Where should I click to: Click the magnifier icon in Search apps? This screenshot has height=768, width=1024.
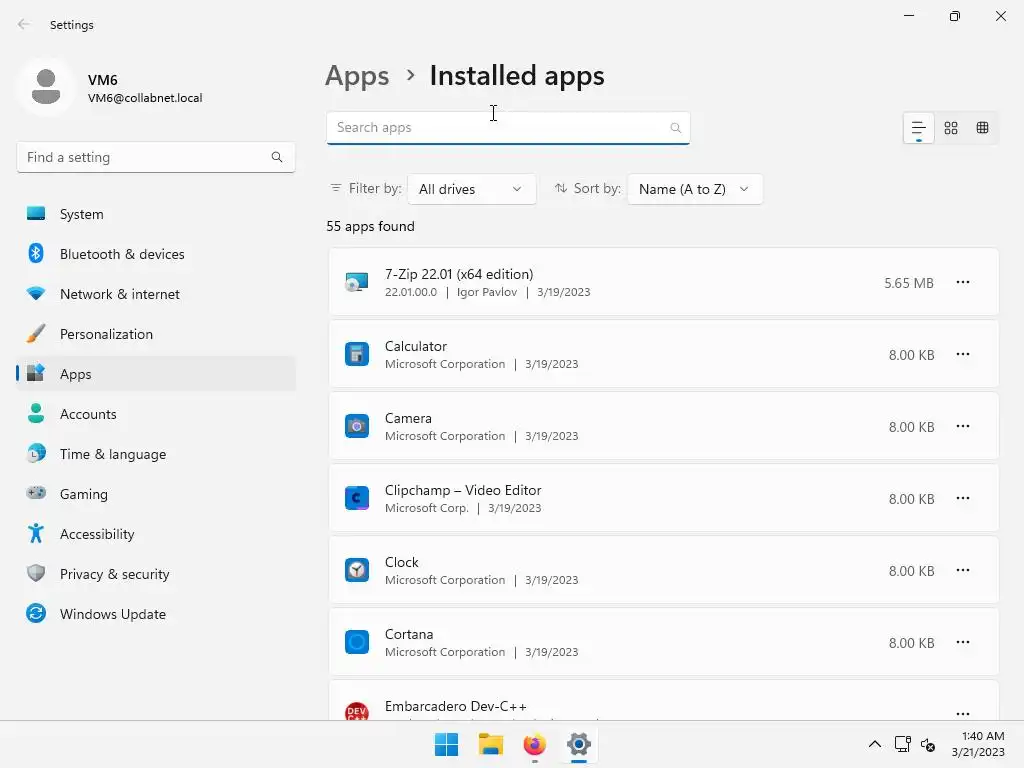point(675,128)
